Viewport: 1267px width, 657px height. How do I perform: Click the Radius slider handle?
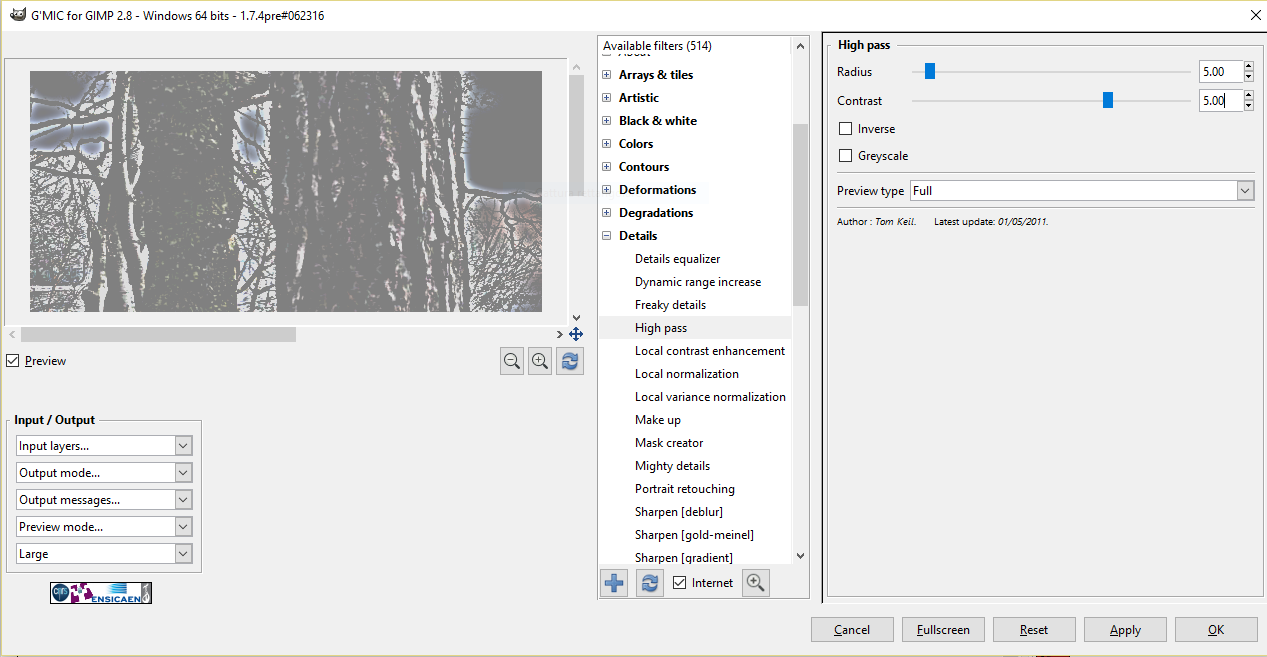tap(929, 71)
